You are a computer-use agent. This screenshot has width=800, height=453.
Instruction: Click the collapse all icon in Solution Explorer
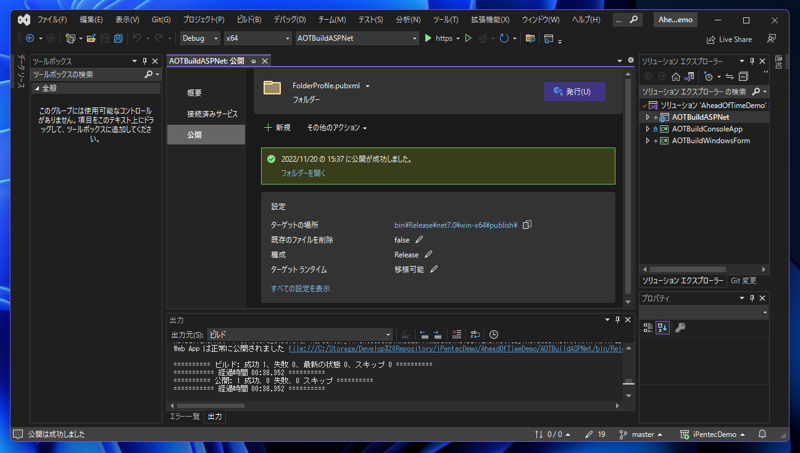click(743, 77)
